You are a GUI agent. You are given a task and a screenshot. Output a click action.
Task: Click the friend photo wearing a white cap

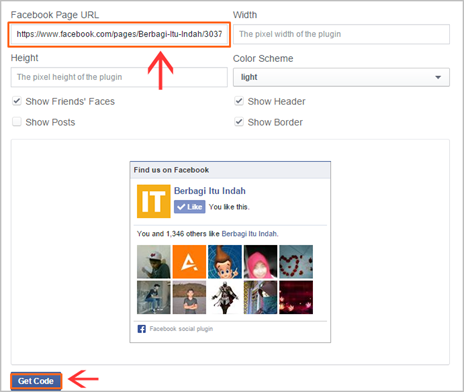[x=154, y=262]
